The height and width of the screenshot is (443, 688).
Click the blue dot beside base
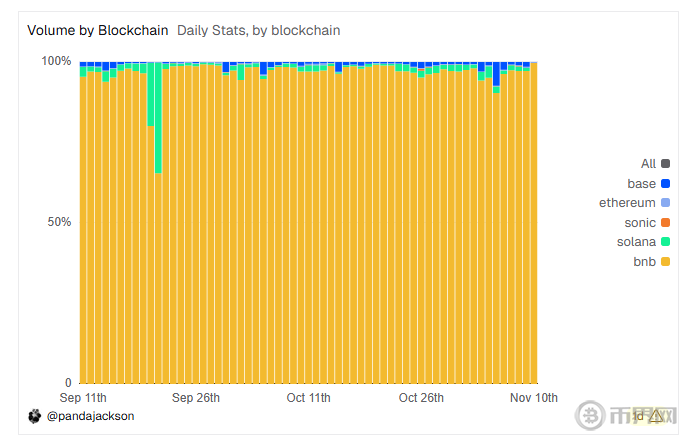point(666,183)
